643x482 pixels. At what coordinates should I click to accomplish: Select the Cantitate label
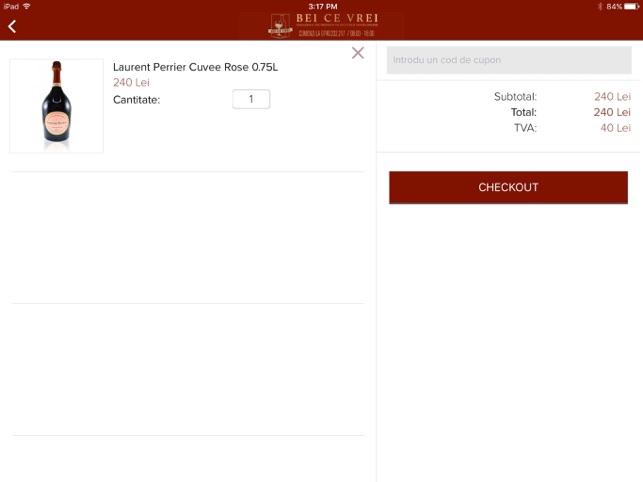coord(136,100)
